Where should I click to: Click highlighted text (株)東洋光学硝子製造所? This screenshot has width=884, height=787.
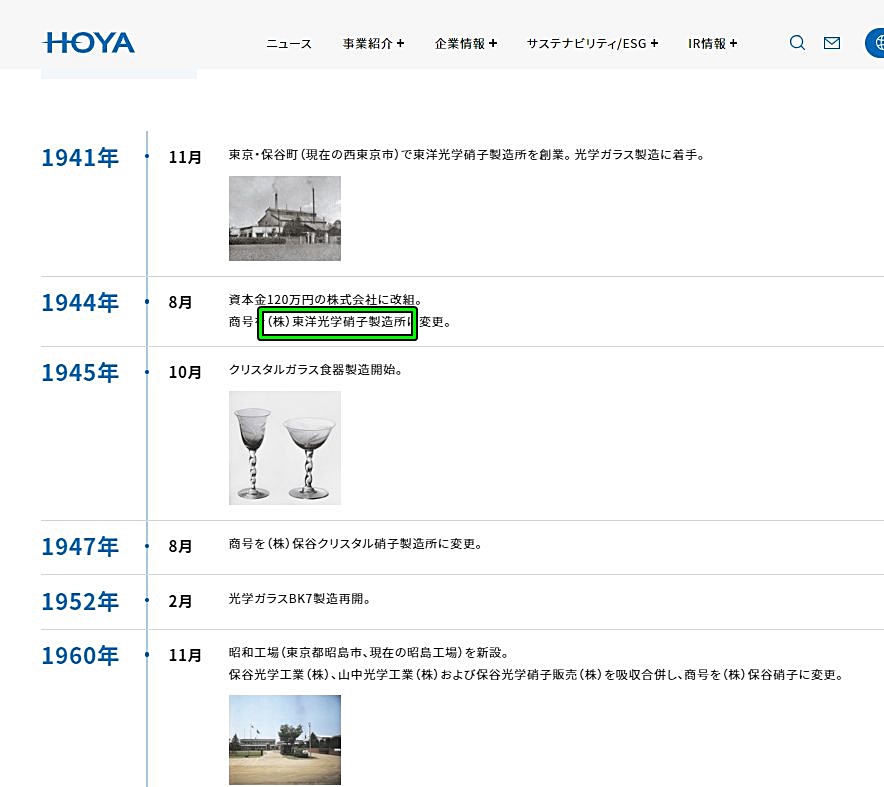point(337,323)
